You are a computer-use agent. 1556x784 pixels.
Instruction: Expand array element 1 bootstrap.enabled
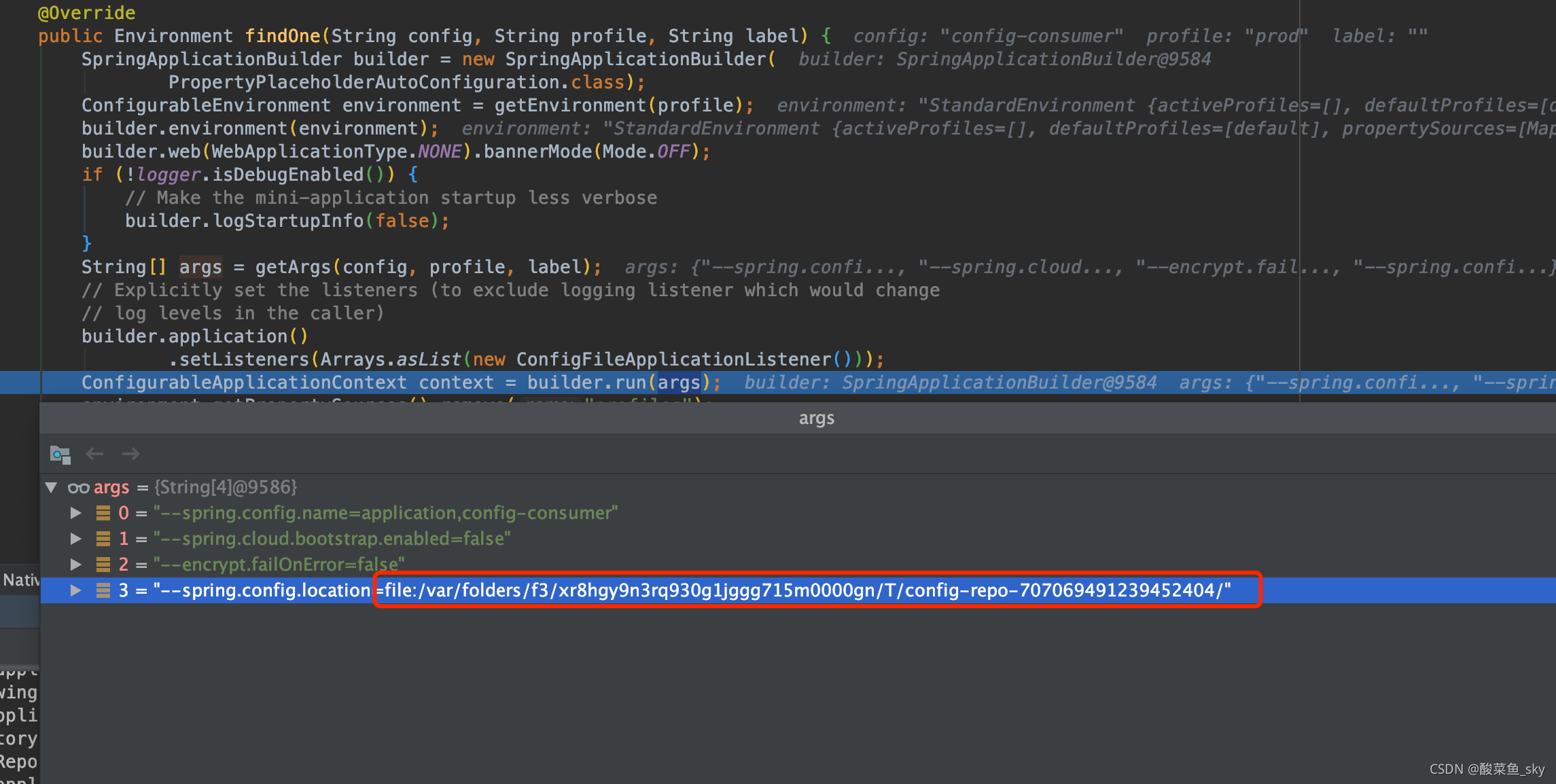(x=76, y=539)
